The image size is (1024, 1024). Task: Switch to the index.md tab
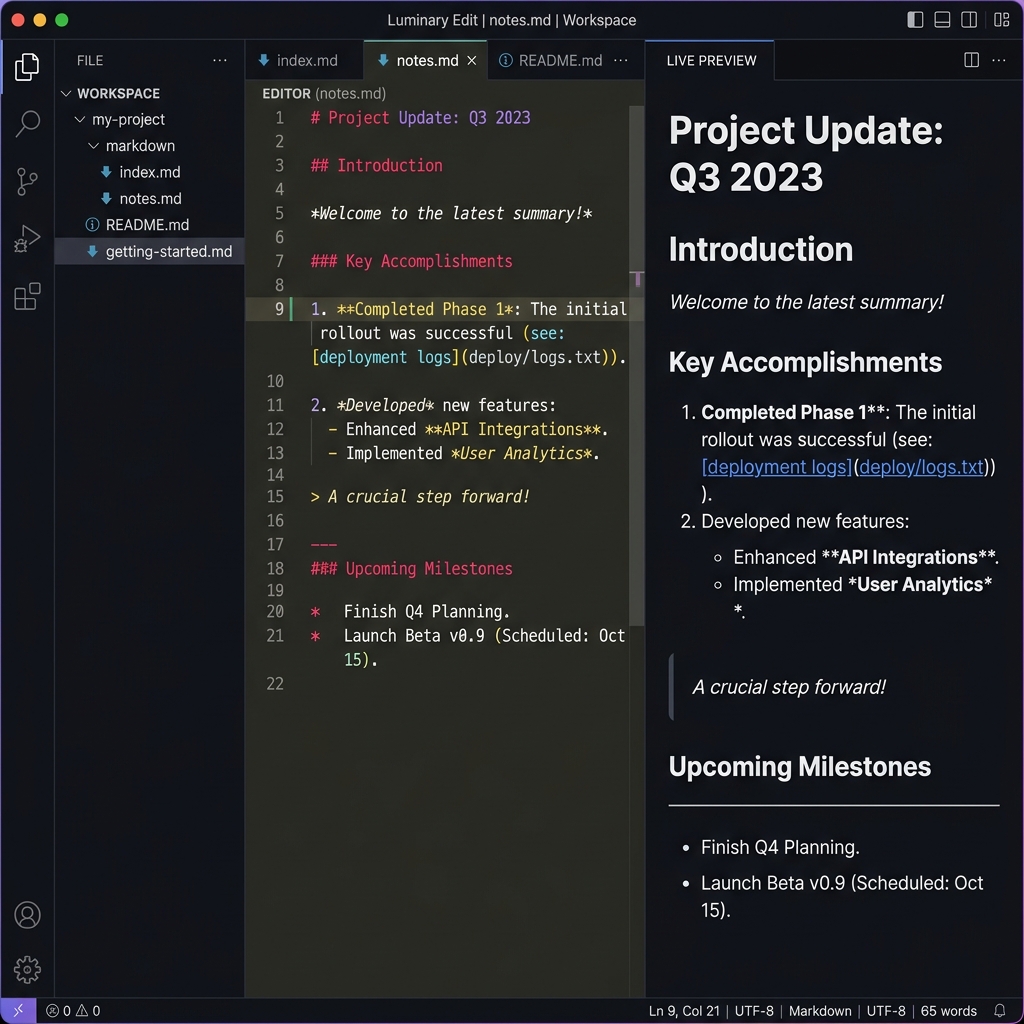click(304, 60)
